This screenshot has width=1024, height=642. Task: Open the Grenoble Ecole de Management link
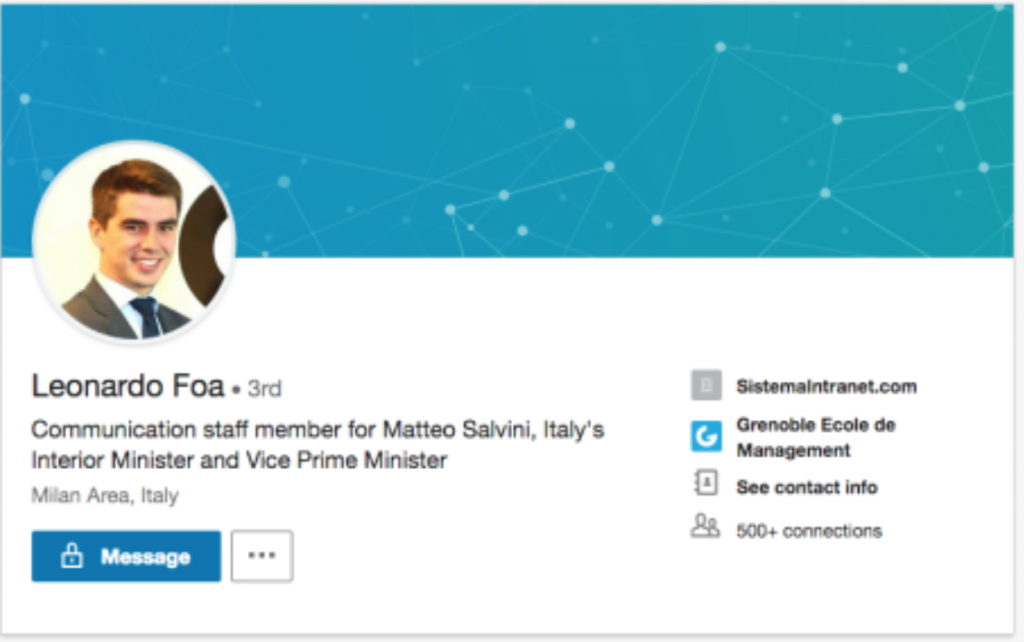point(815,437)
